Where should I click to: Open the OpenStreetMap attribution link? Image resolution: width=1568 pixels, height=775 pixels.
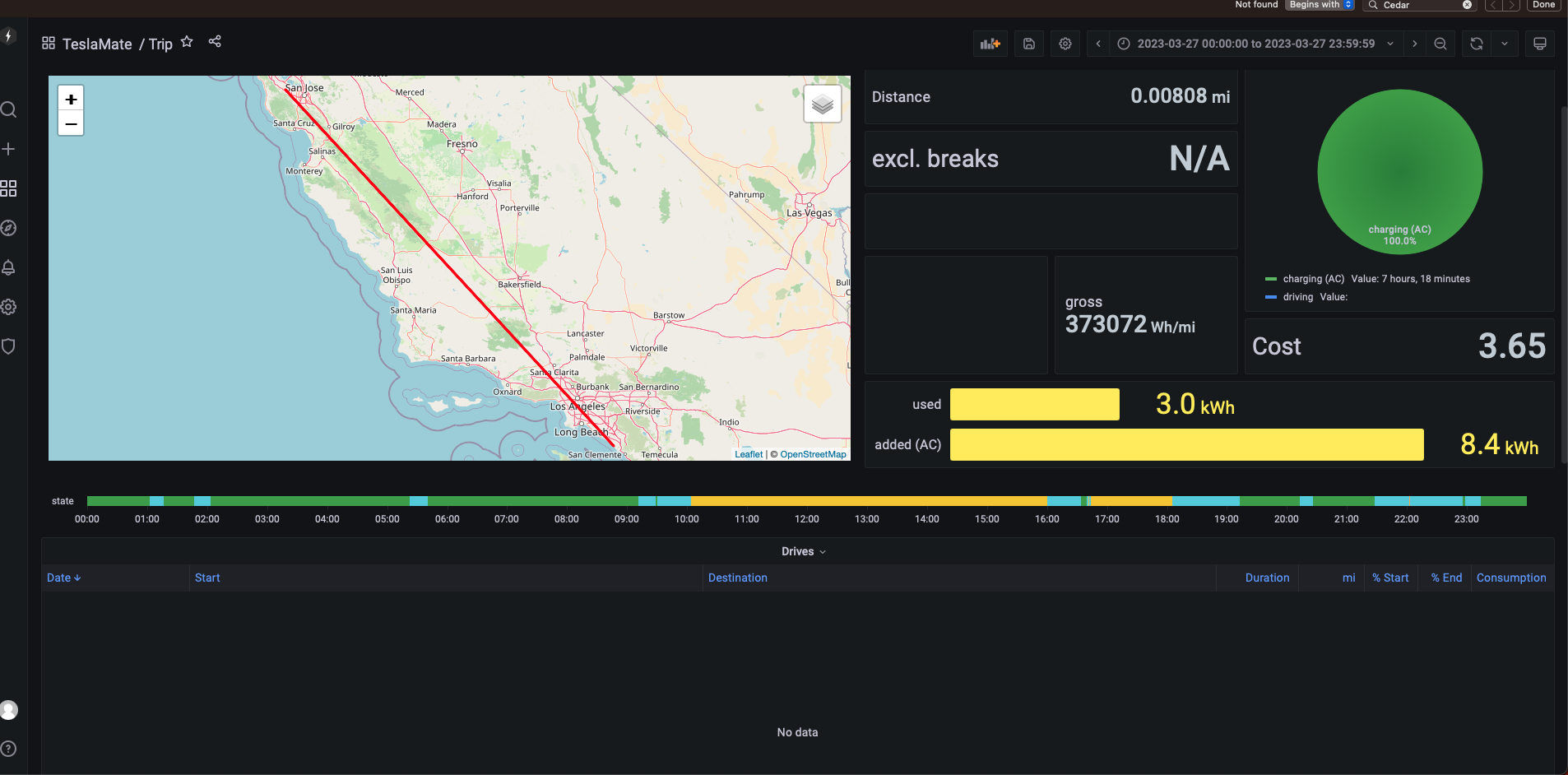pyautogui.click(x=812, y=453)
